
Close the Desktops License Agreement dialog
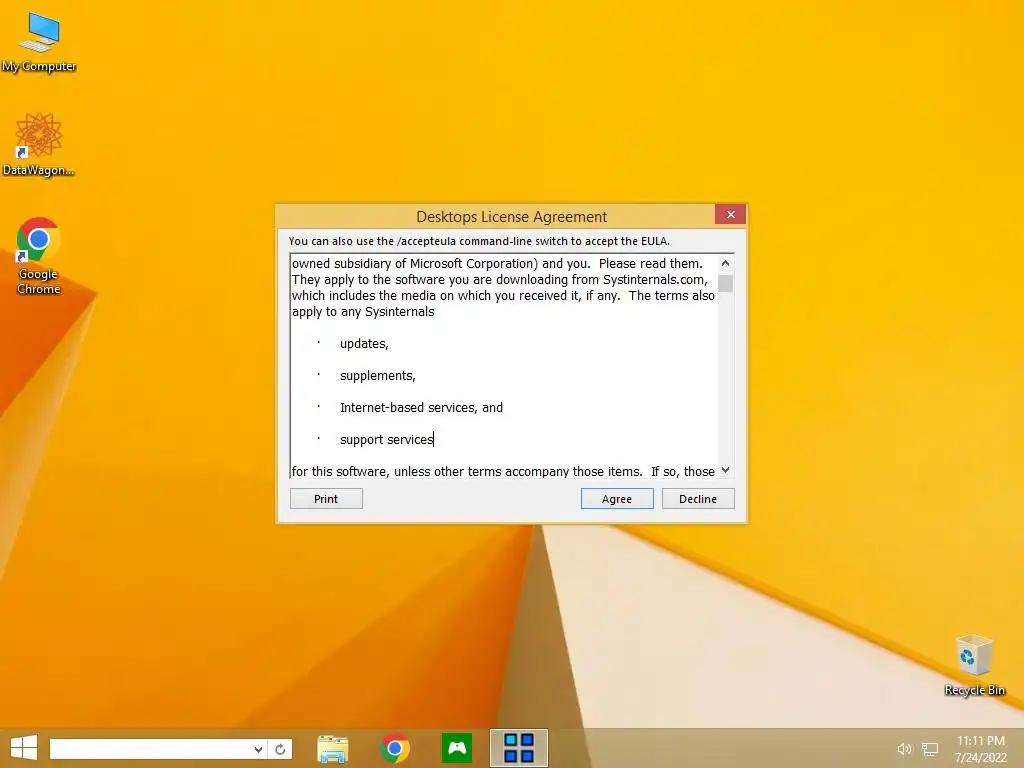pos(730,214)
